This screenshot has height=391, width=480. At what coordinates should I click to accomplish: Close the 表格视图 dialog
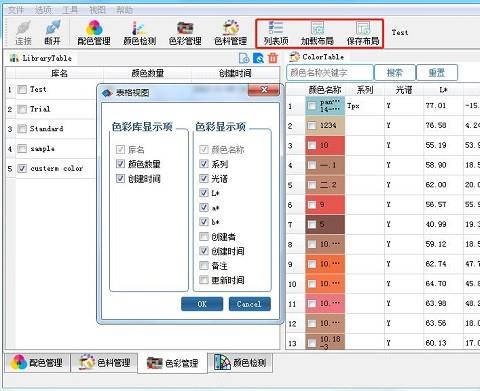pos(264,90)
